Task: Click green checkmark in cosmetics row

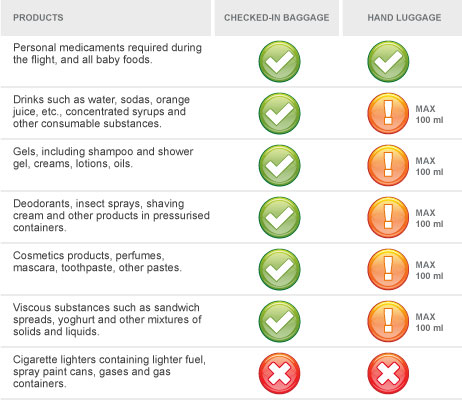Action: coord(279,269)
